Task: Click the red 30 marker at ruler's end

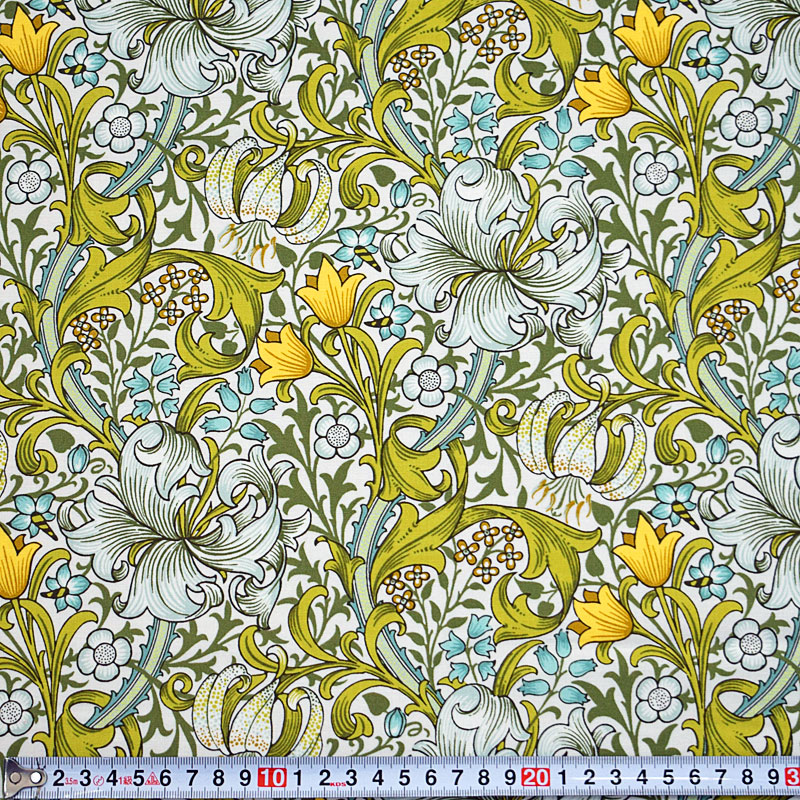Action: click(793, 777)
